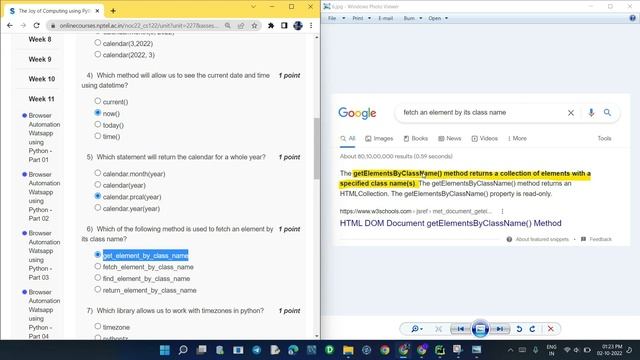640x360 pixels.
Task: Switch to Google News tab
Action: tap(449, 138)
